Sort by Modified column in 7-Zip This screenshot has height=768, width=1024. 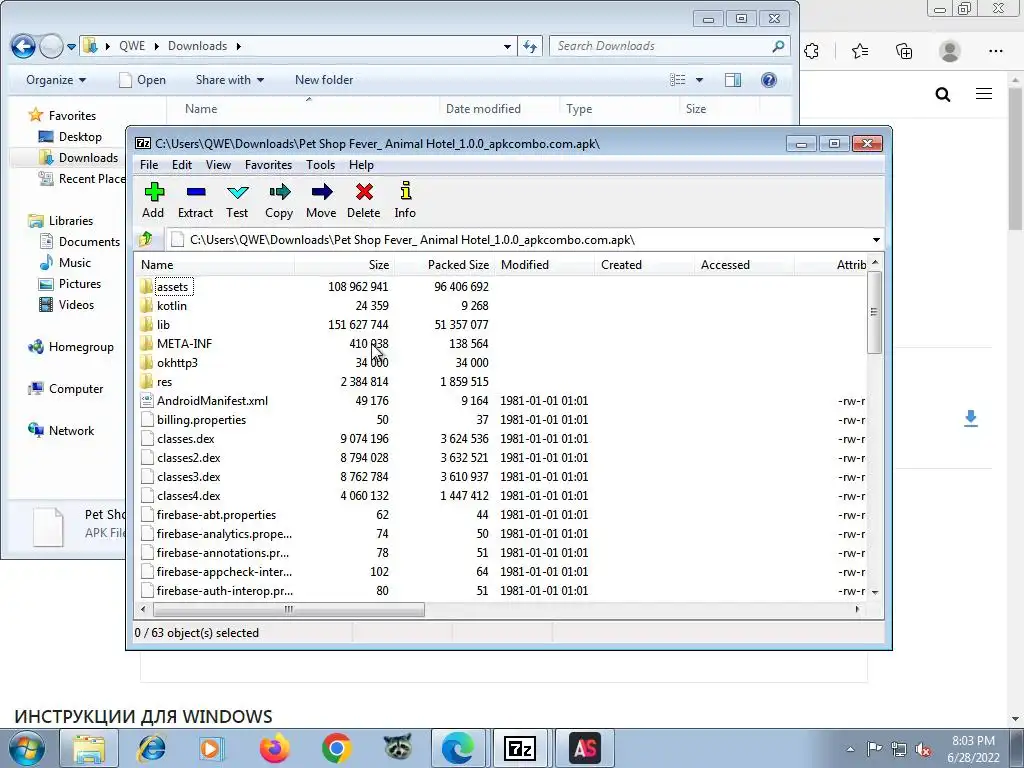click(x=545, y=264)
